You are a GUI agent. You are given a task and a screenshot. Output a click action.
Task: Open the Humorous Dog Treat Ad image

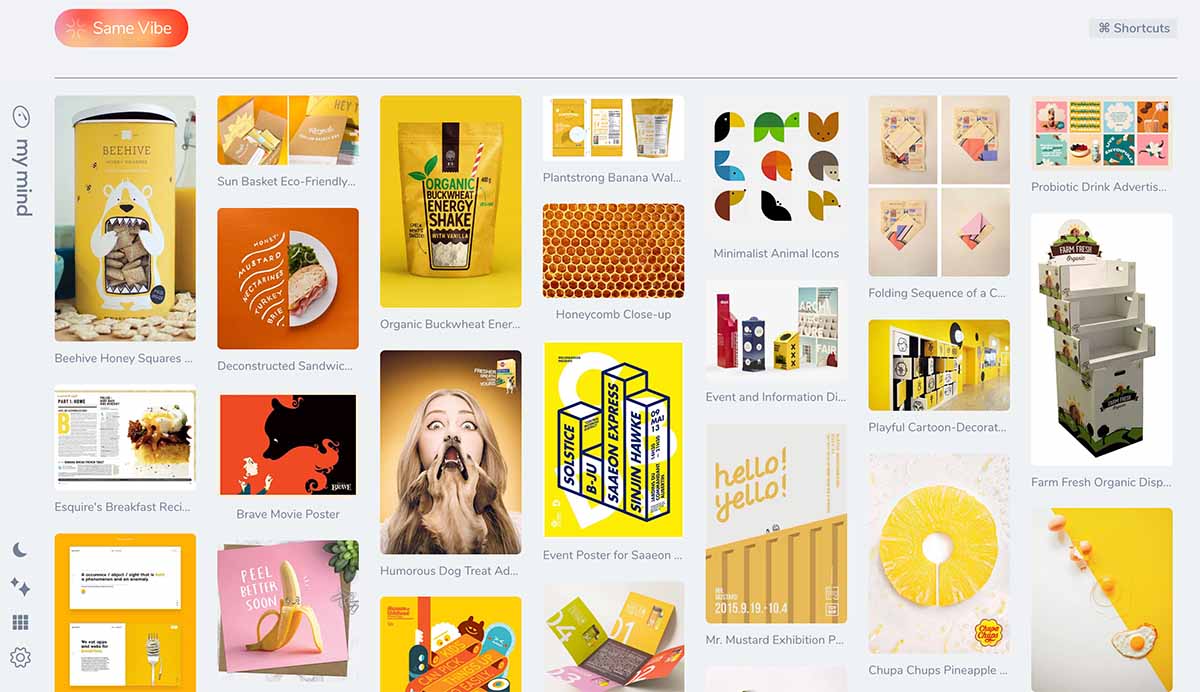[451, 452]
